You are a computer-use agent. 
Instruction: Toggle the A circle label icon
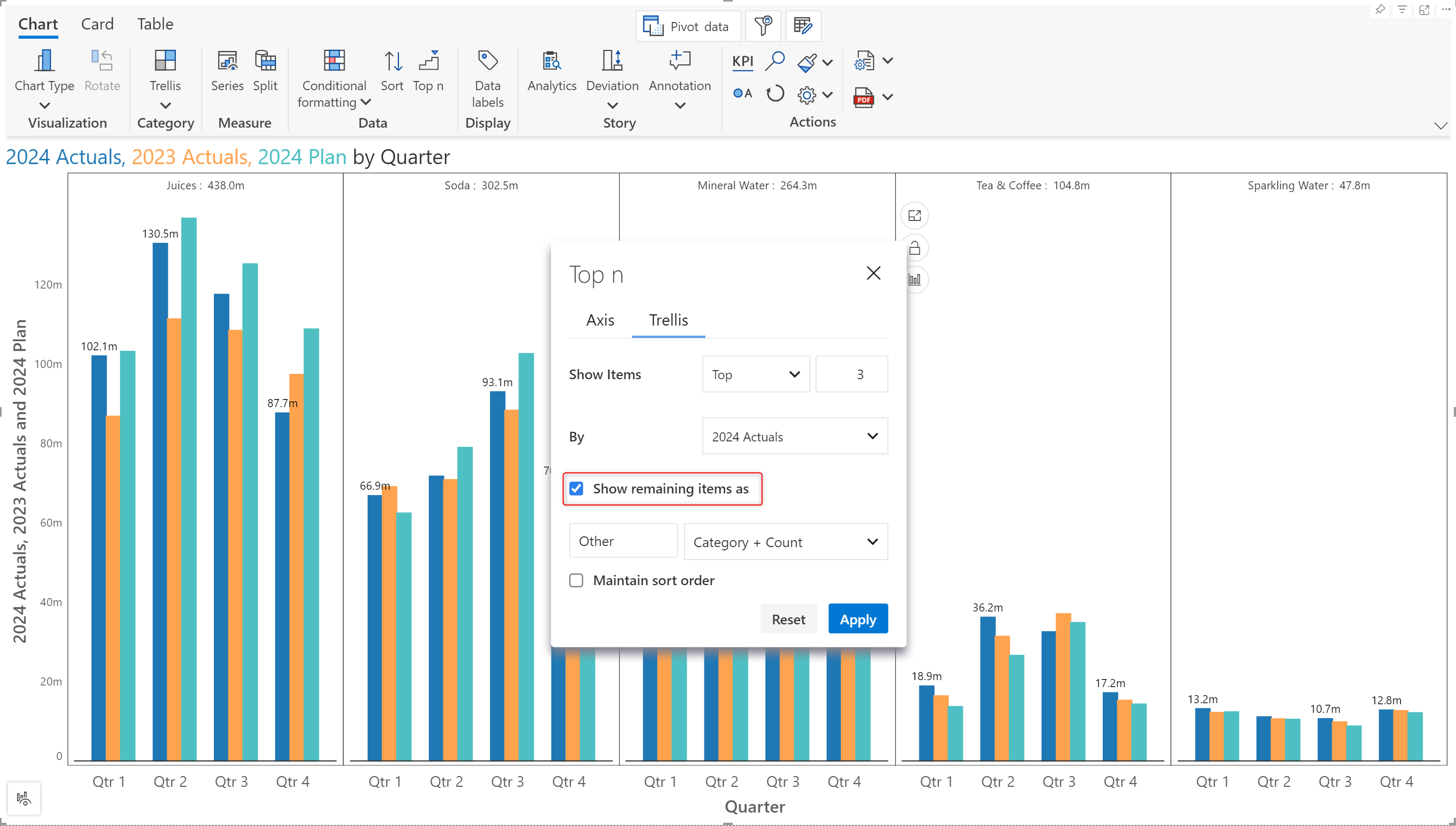(x=742, y=94)
